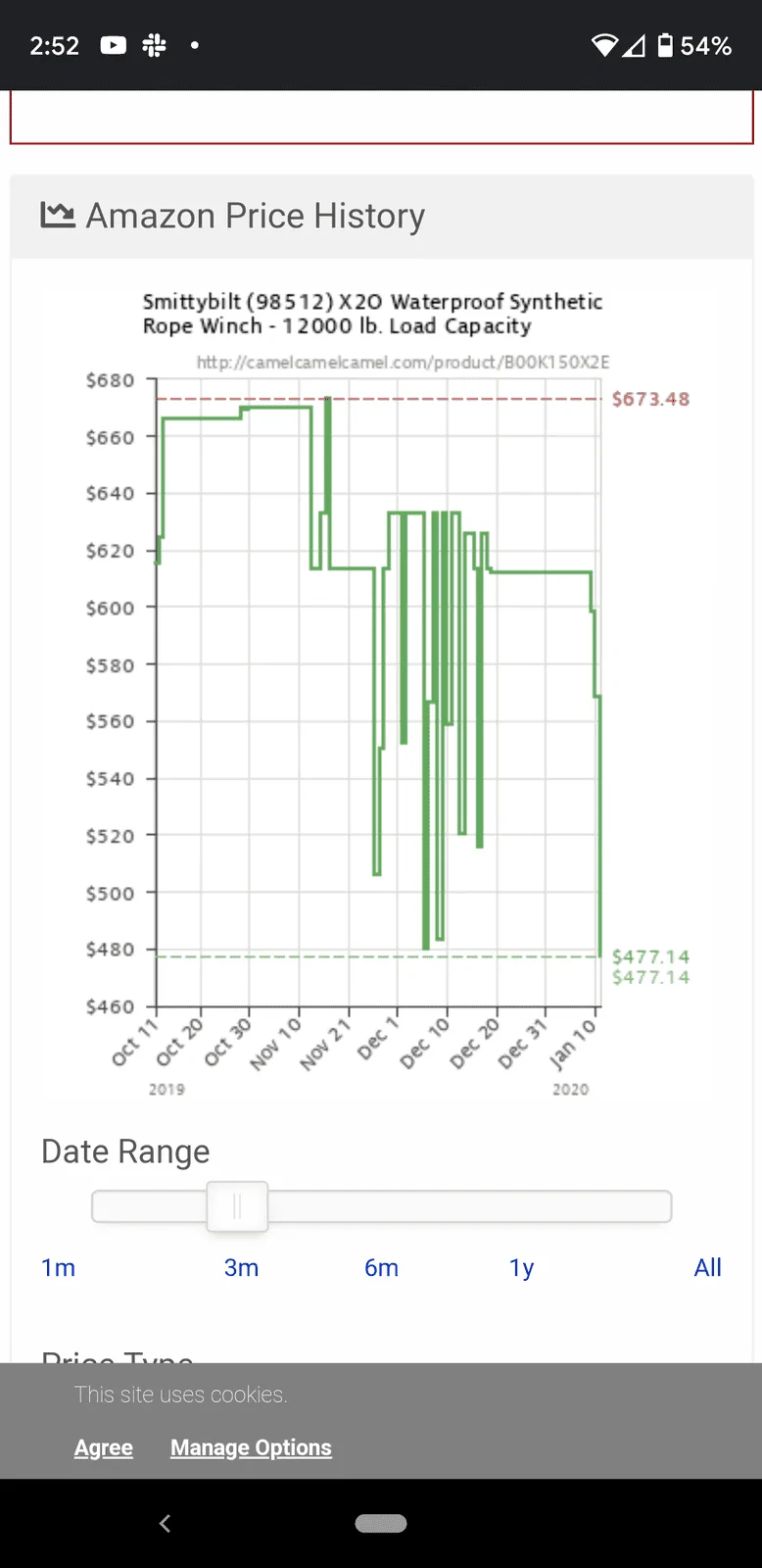Tap the YouTube notification icon
The width and height of the screenshot is (762, 1568).
pyautogui.click(x=114, y=45)
